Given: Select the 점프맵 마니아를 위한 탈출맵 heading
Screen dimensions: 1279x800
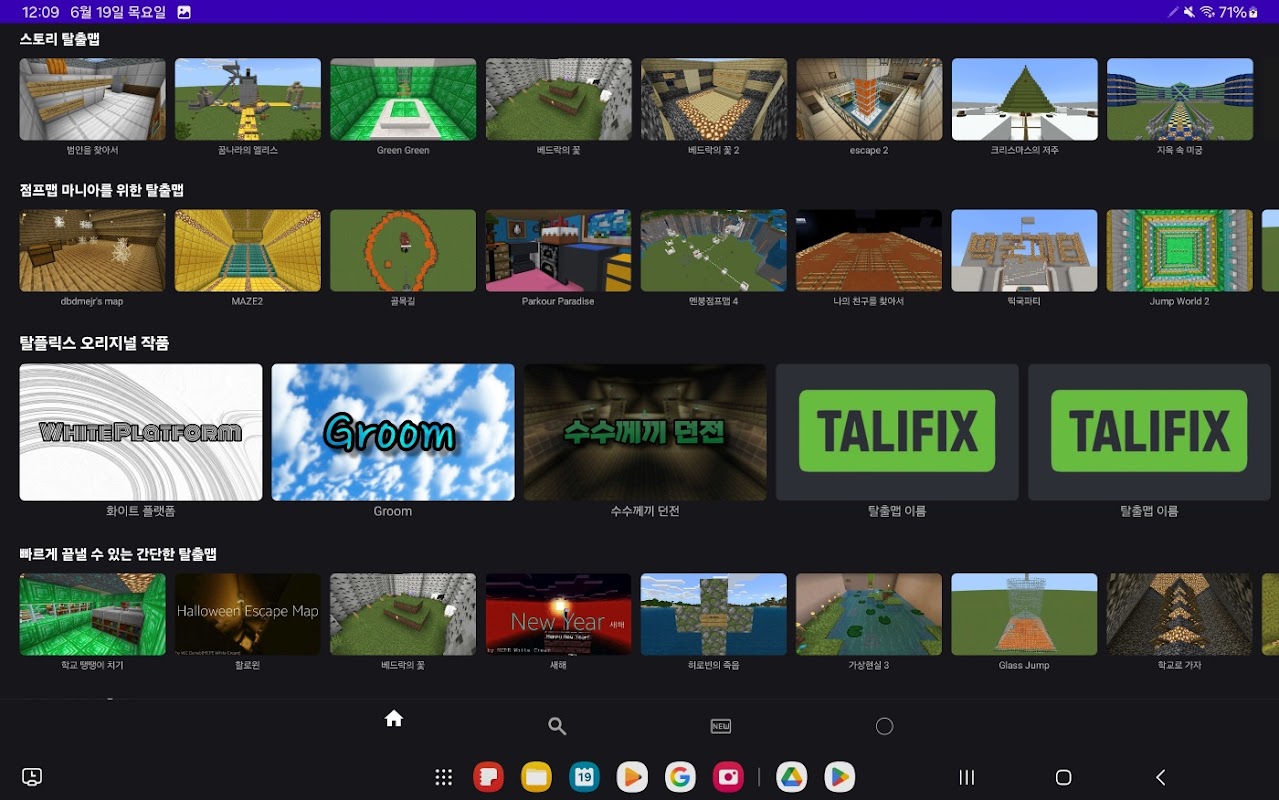Looking at the screenshot, I should pos(102,190).
